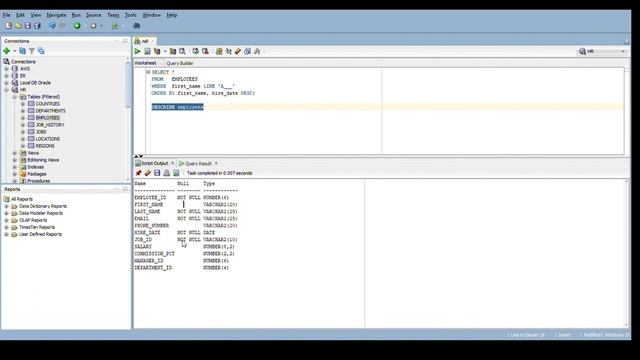Open the Help menu
This screenshot has width=640, height=360.
(172, 15)
